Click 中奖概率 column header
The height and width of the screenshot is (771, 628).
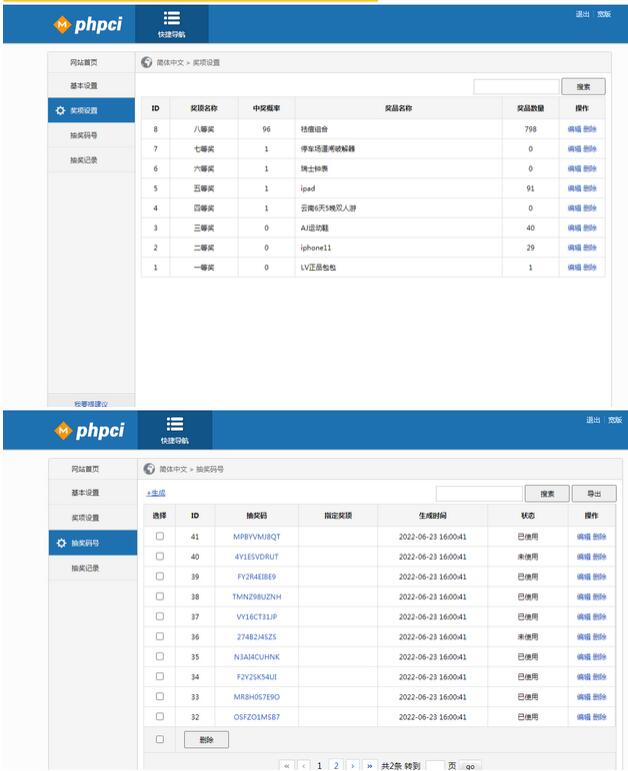267,108
